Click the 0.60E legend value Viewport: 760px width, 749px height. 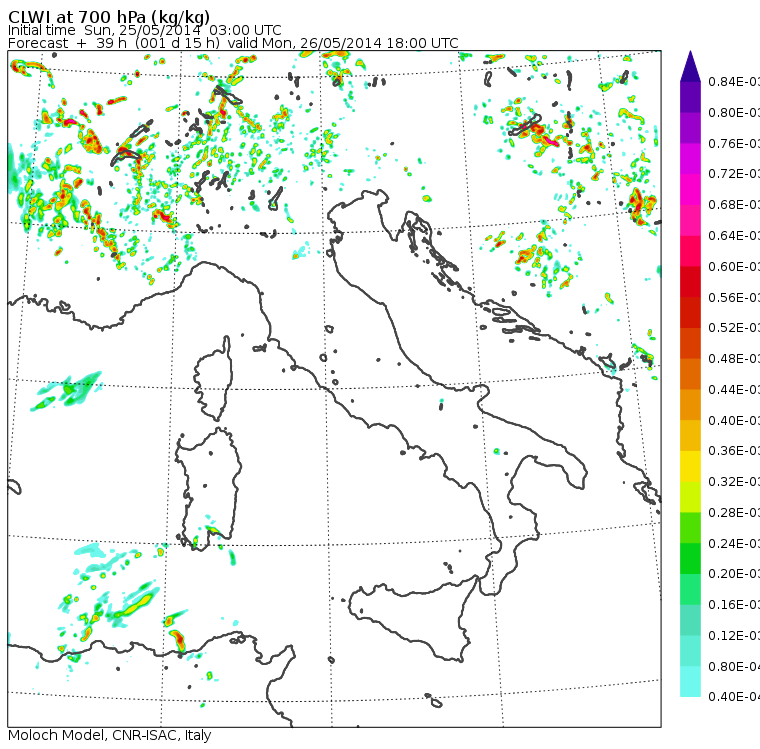pos(734,267)
